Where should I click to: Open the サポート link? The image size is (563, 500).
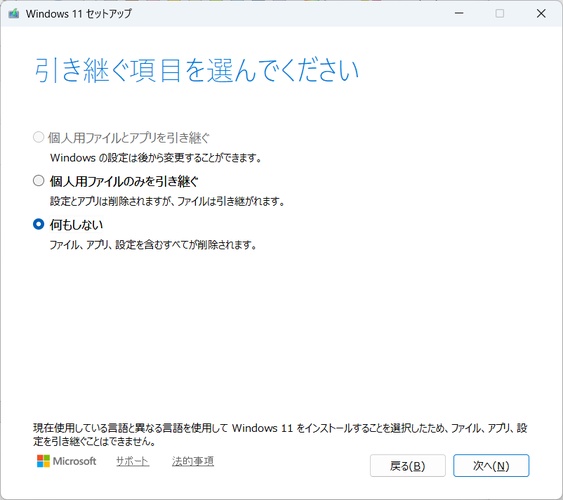[x=132, y=461]
